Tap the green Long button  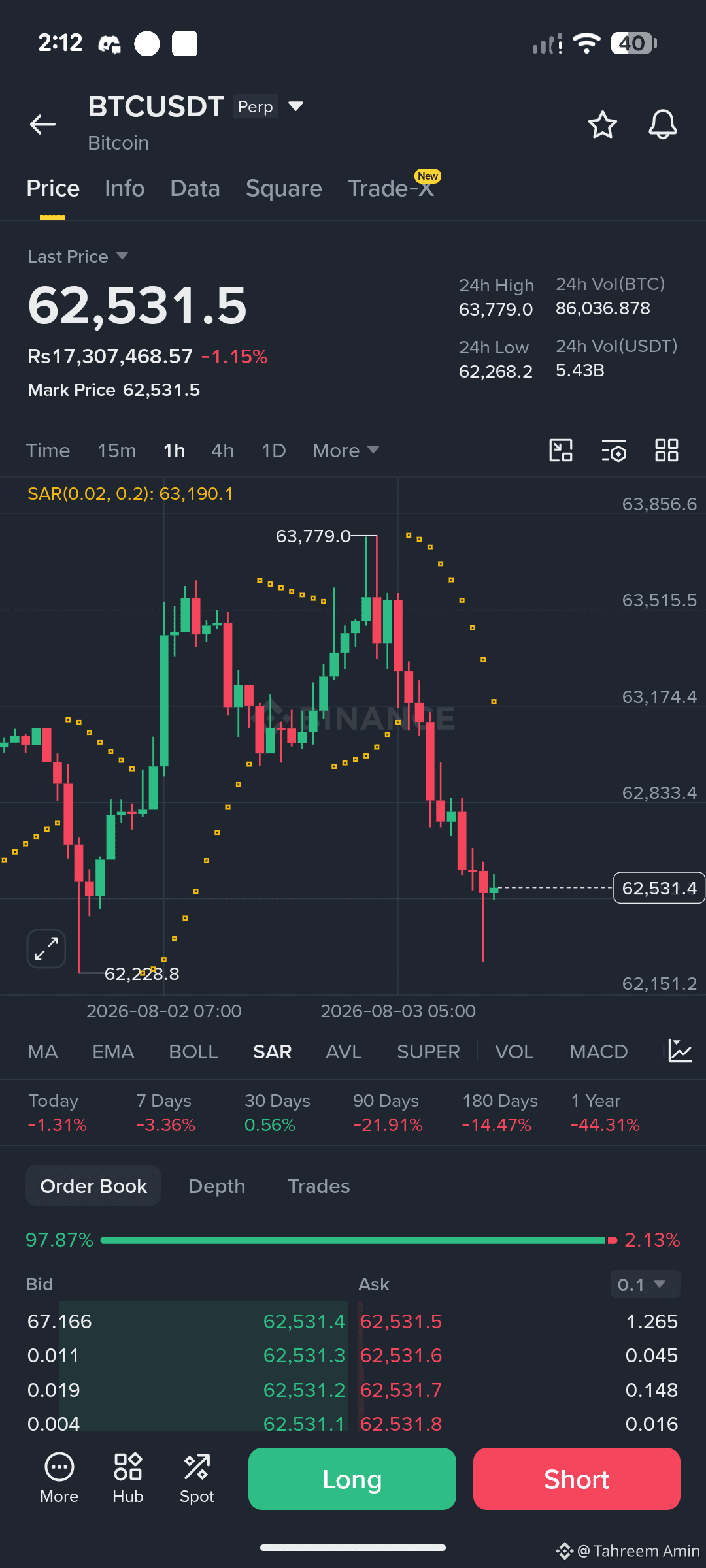click(x=352, y=1478)
